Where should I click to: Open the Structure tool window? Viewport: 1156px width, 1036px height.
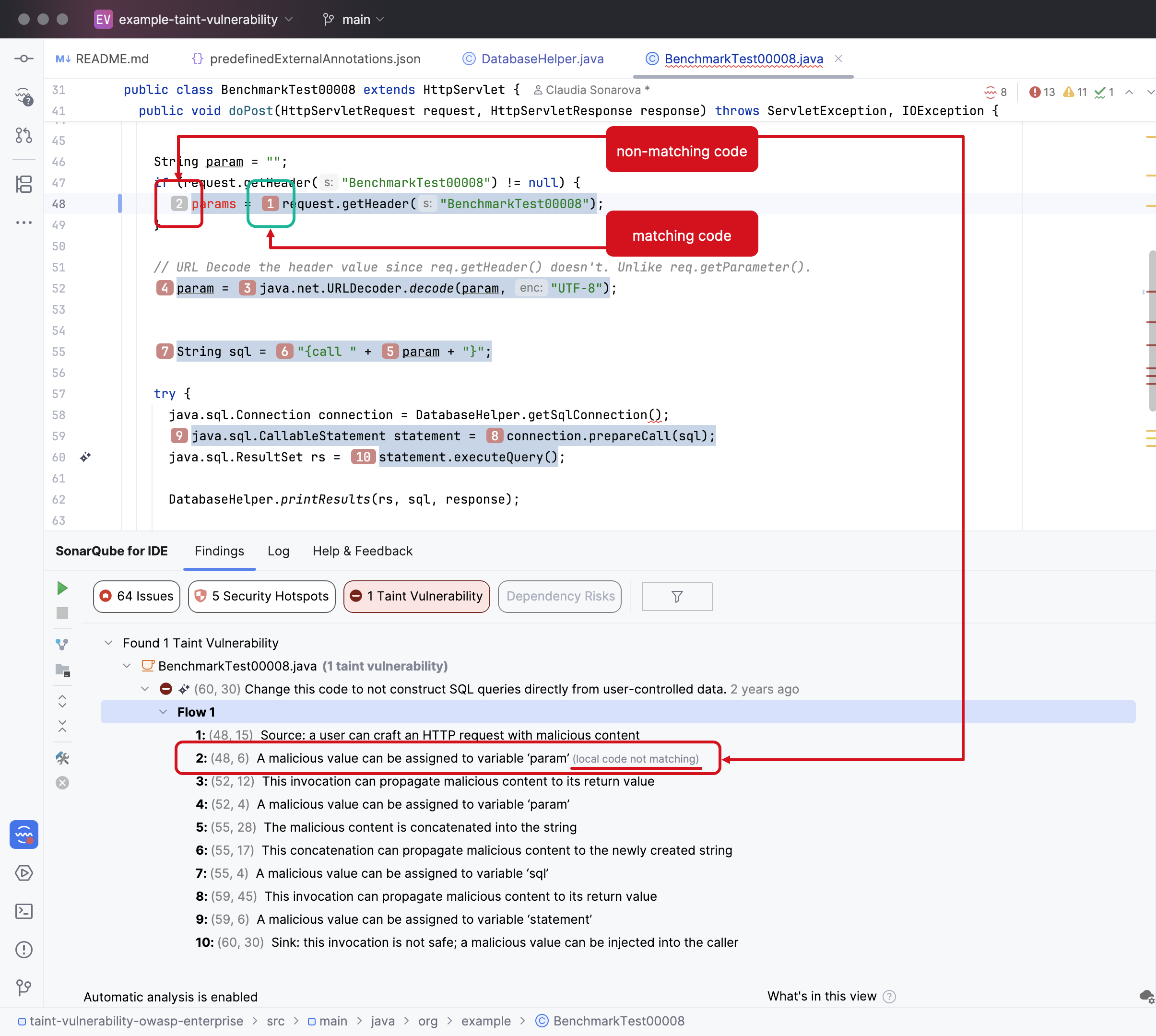(x=24, y=184)
